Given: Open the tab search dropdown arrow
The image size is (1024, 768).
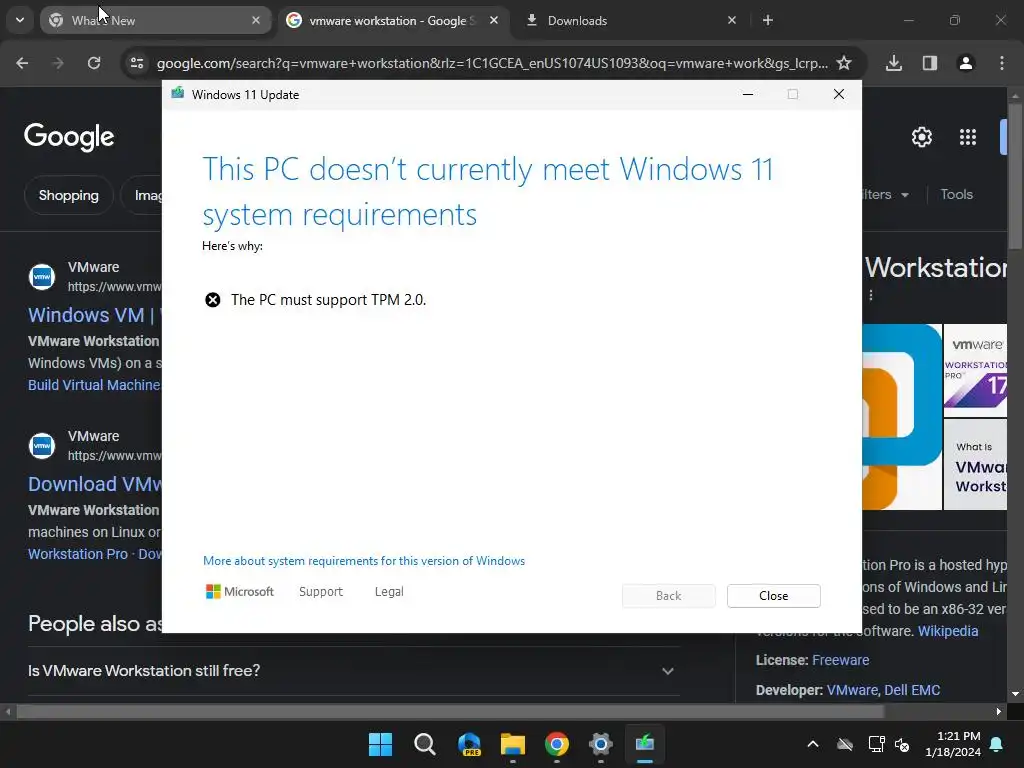Looking at the screenshot, I should [x=20, y=20].
